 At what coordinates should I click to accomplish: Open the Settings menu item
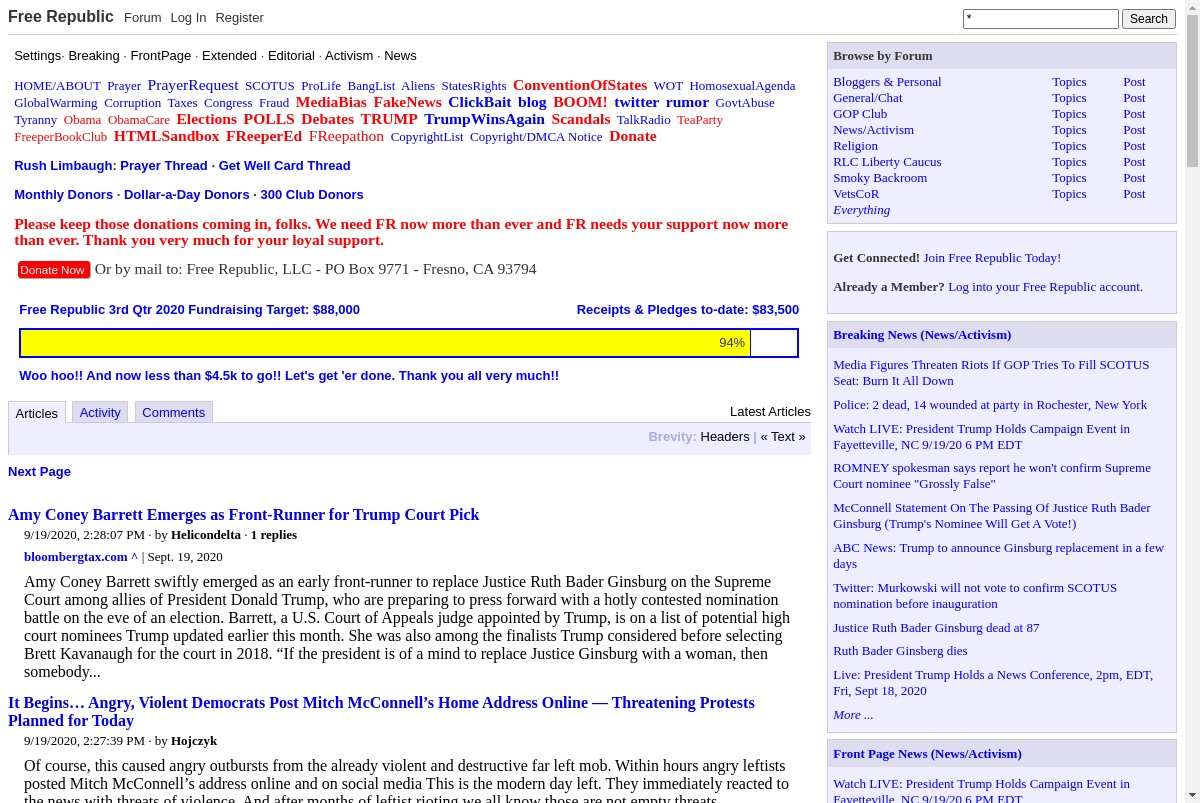(38, 56)
